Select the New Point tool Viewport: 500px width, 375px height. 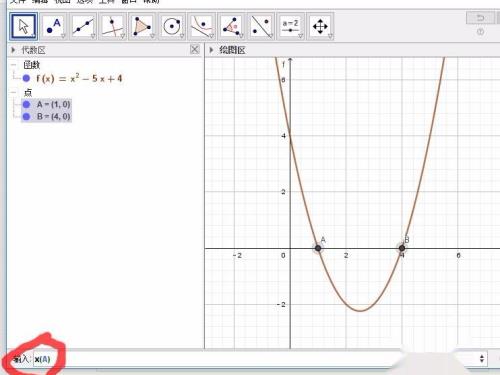(x=54, y=26)
